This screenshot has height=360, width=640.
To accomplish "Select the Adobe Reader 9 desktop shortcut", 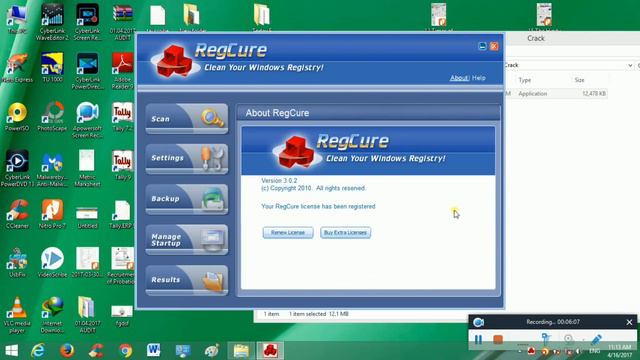I will [122, 71].
